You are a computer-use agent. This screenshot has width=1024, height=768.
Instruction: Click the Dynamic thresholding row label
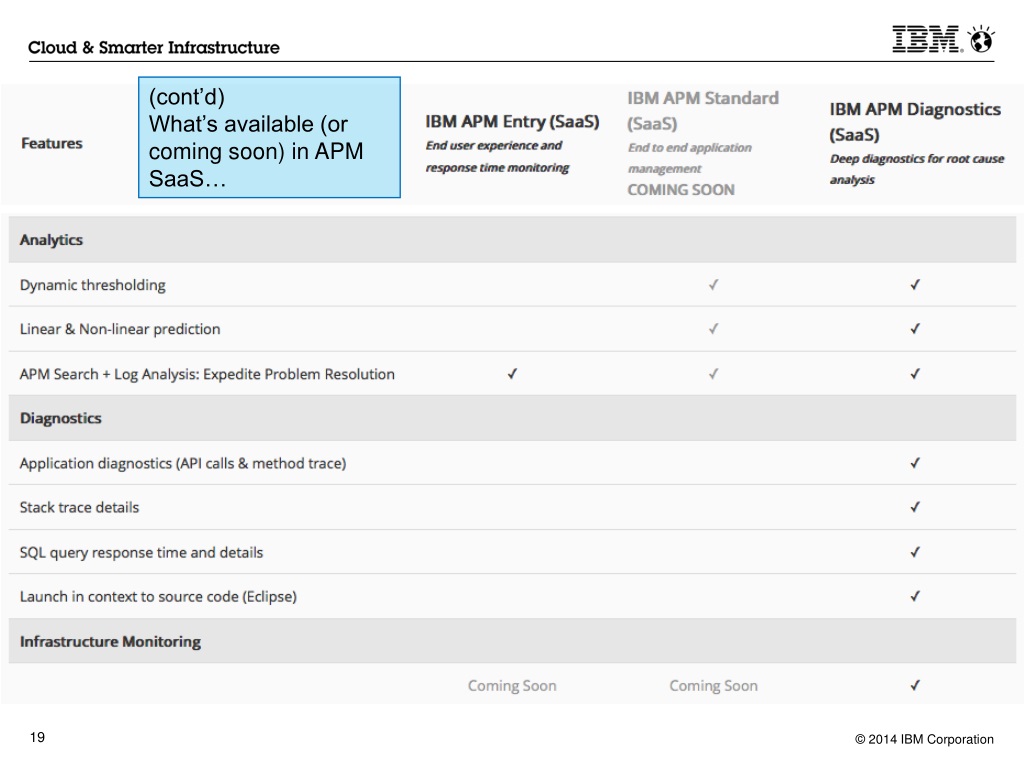click(x=93, y=285)
